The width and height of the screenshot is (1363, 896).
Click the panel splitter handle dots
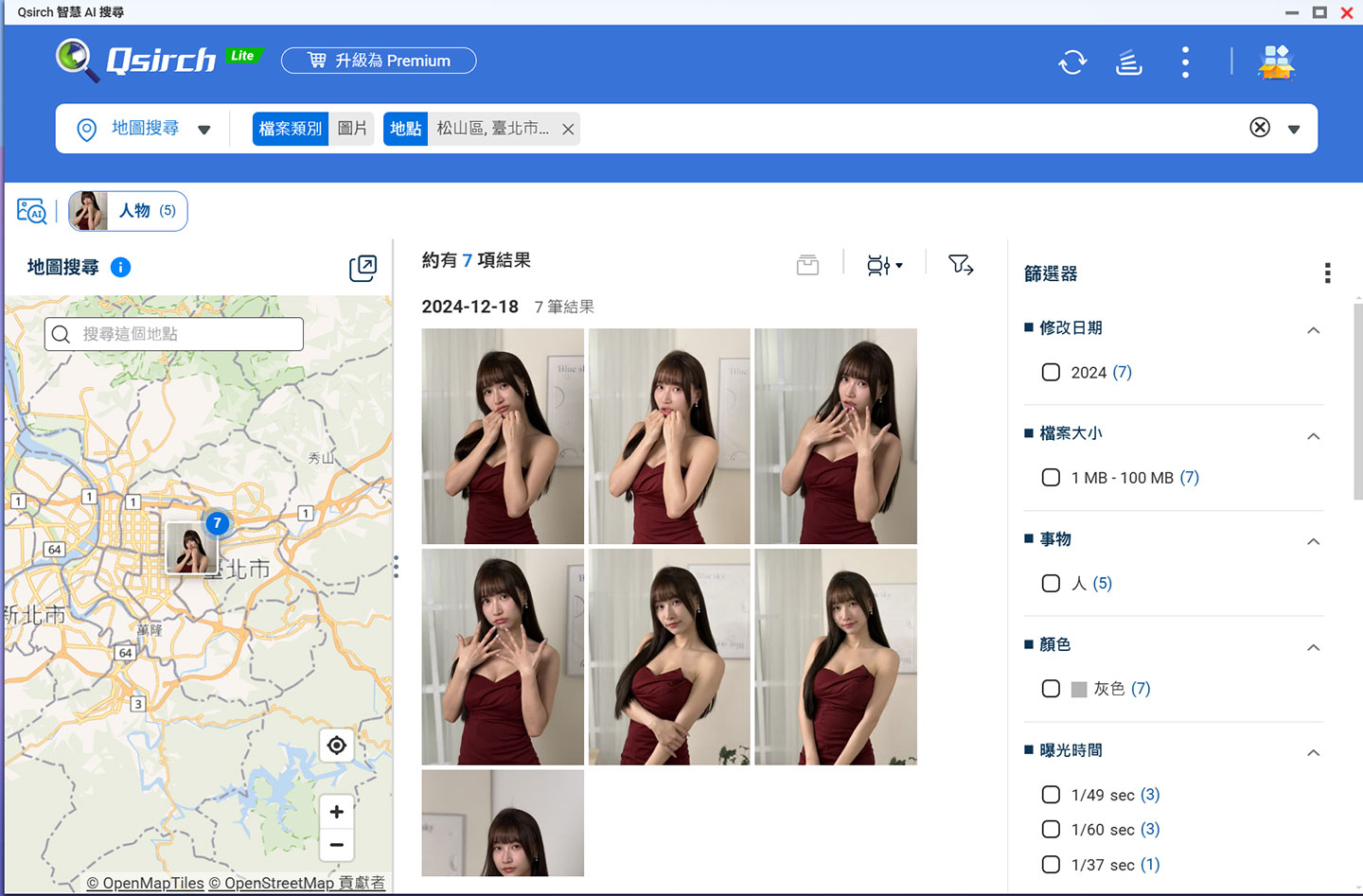pyautogui.click(x=396, y=567)
